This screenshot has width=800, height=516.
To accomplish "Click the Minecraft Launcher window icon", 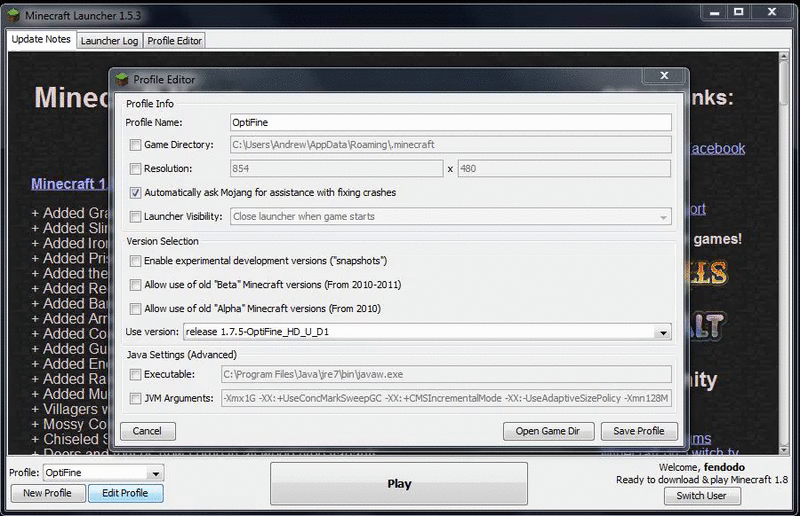I will pyautogui.click(x=14, y=15).
